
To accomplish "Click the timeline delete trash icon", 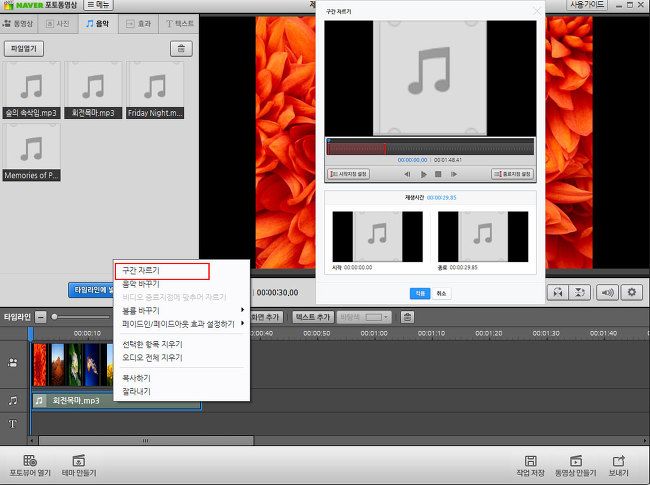I will point(407,317).
